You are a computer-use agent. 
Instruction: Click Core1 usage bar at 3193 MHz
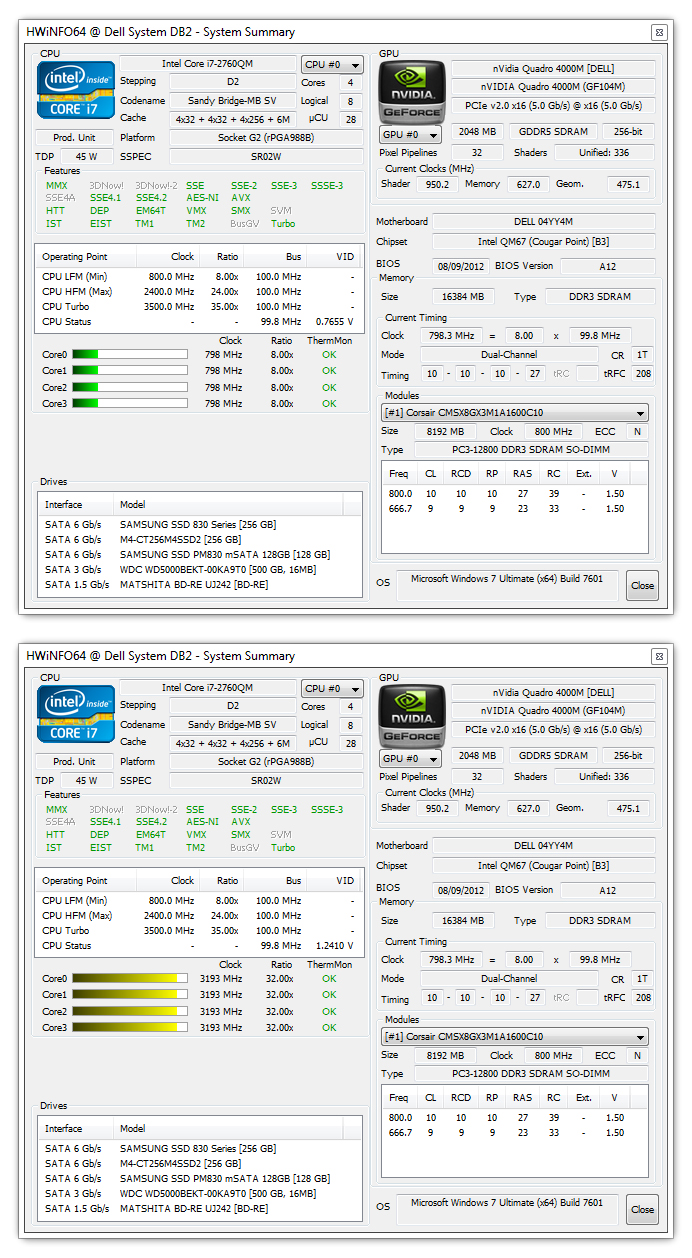point(129,994)
